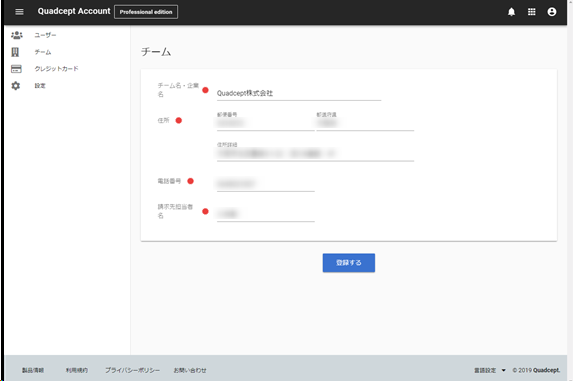Click the blue 登録する button
573x381 pixels.
pos(349,263)
